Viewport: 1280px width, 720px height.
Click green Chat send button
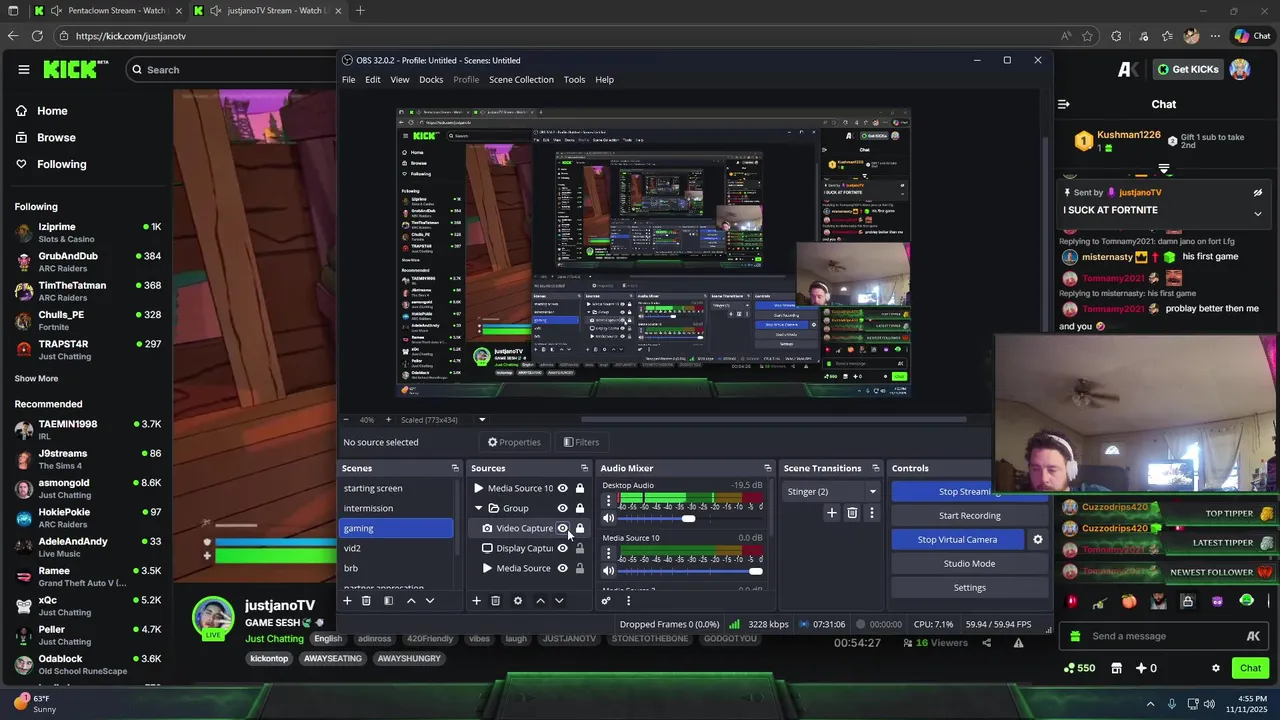1250,668
